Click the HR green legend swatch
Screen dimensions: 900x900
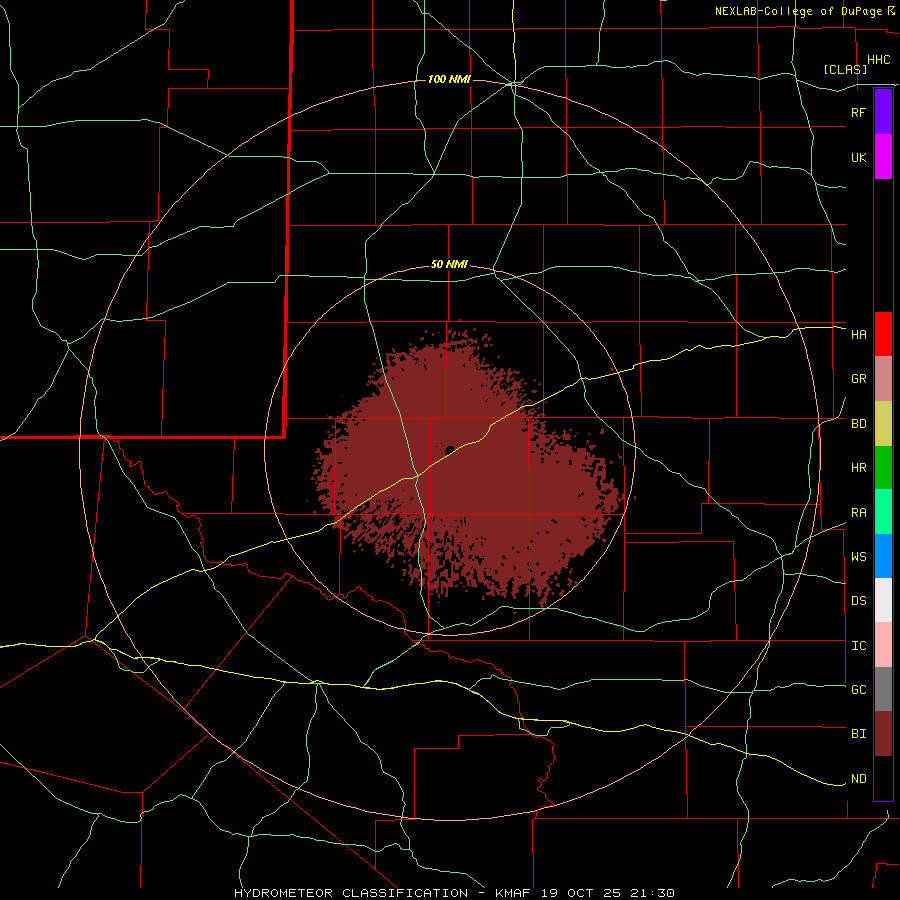(883, 468)
